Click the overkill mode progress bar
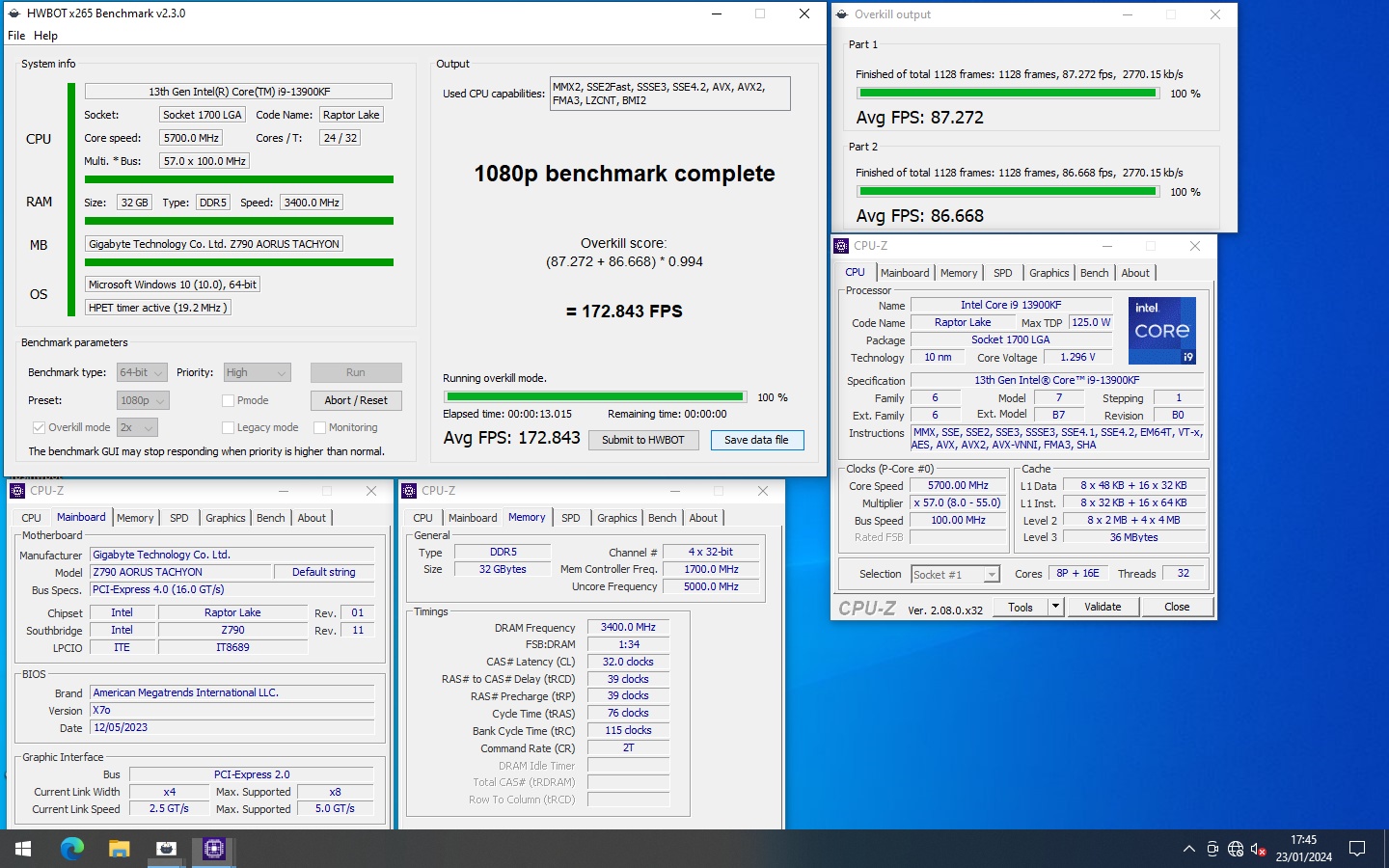 (x=595, y=396)
